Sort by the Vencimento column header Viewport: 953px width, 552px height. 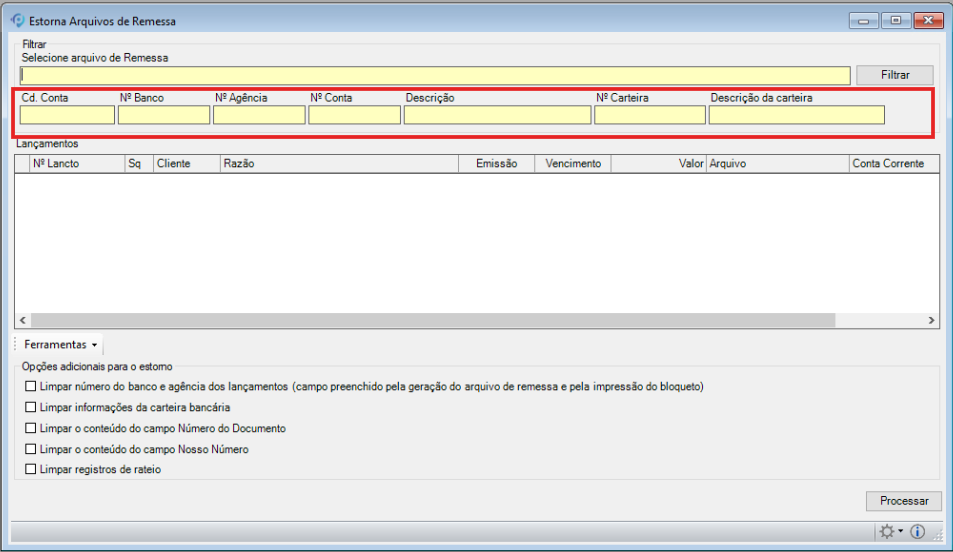[573, 163]
